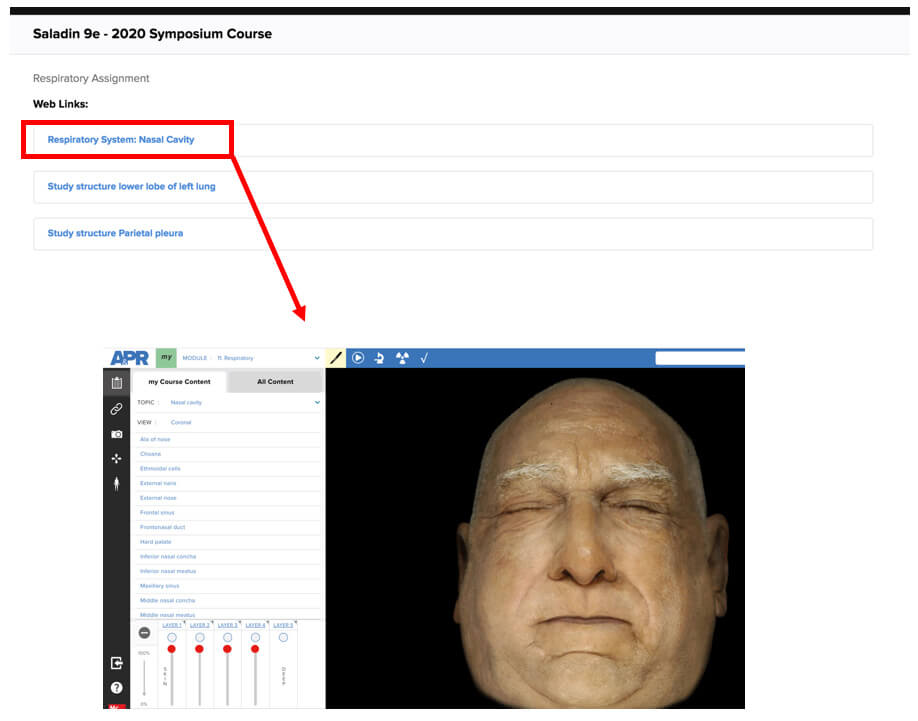The image size is (918, 721).
Task: Open Study structure lower lobe of left lung
Action: (x=131, y=186)
